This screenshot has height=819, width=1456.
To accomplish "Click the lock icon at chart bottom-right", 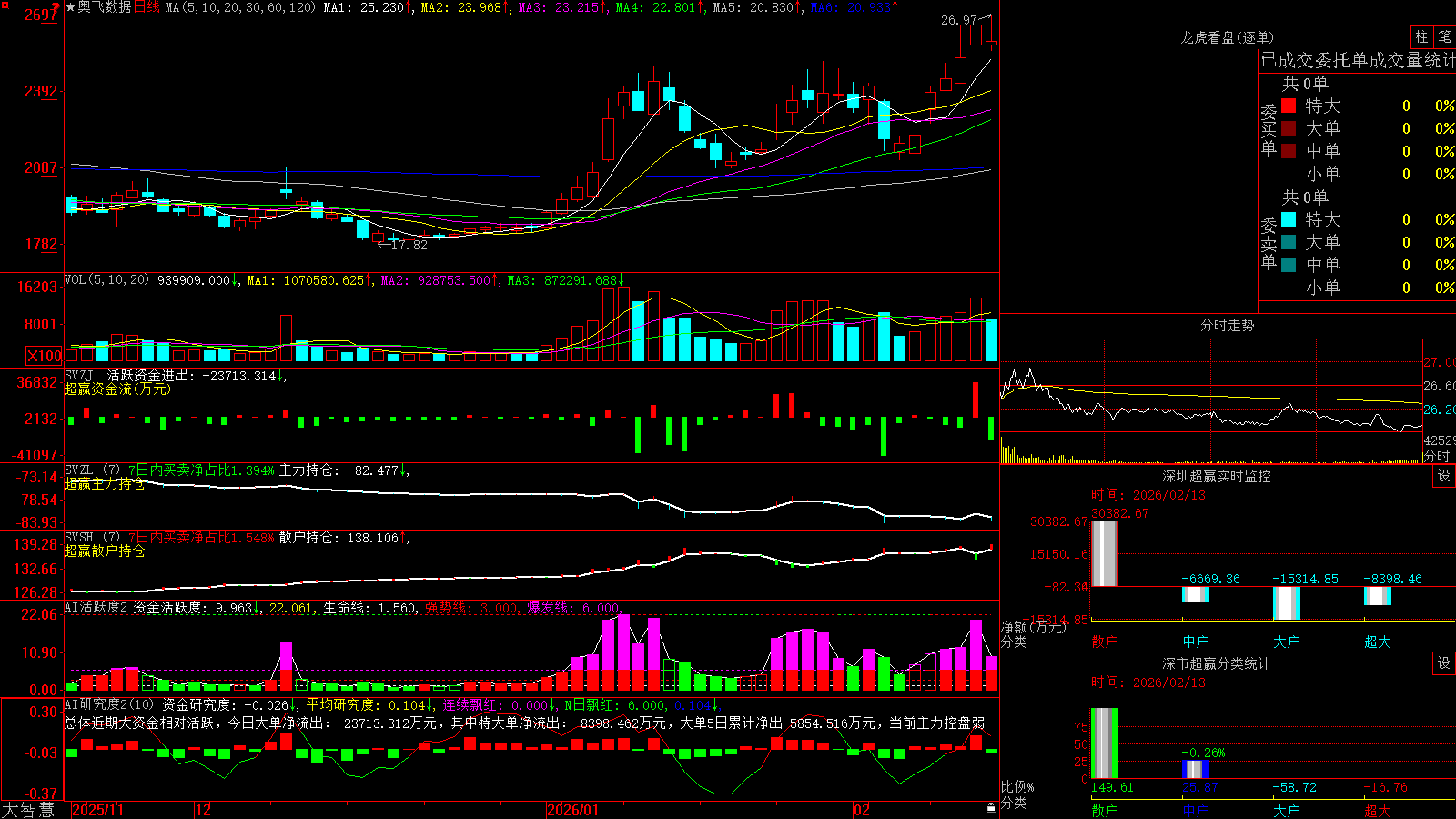I will 991,809.
